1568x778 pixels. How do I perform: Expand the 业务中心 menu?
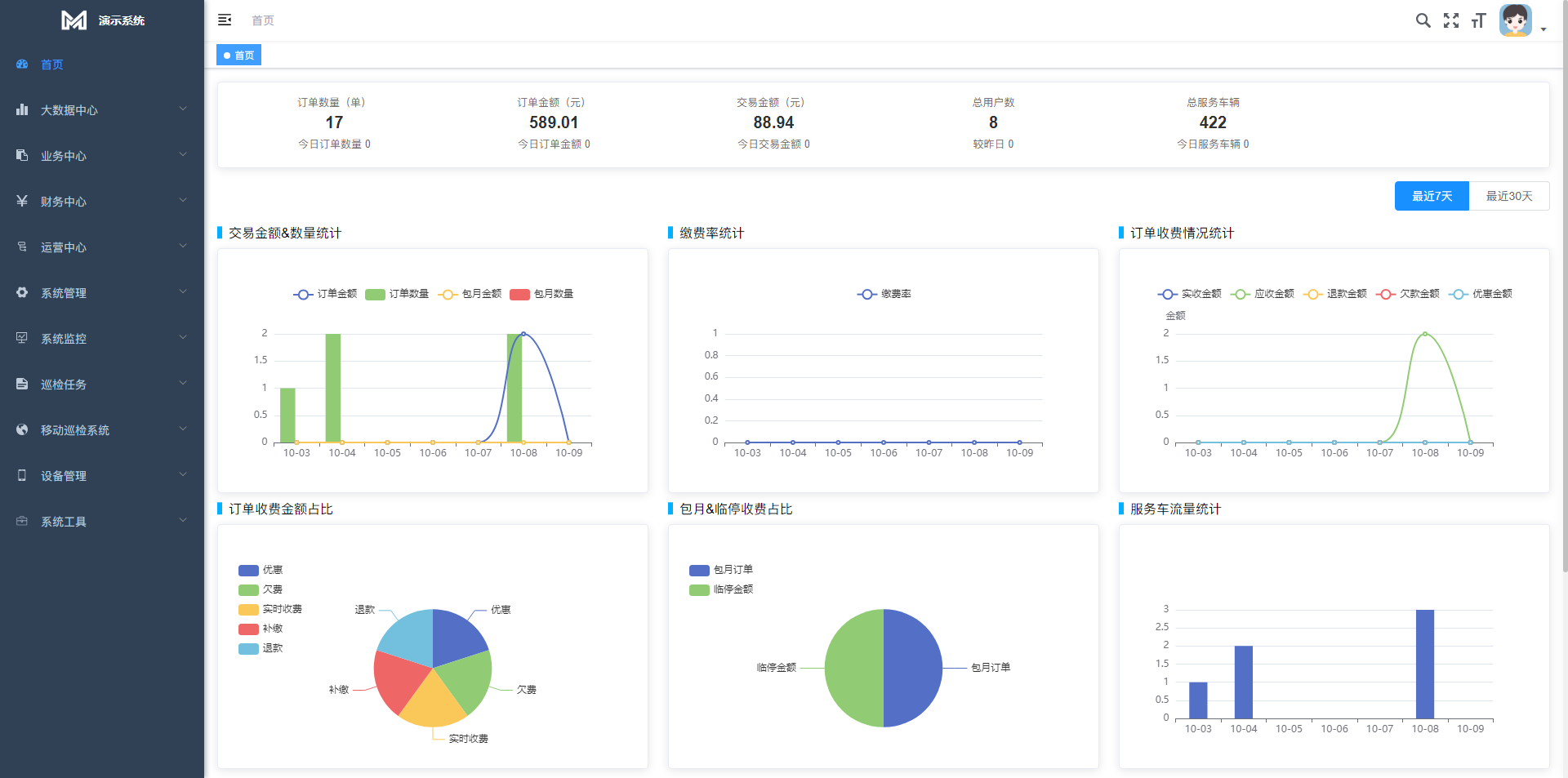point(102,155)
